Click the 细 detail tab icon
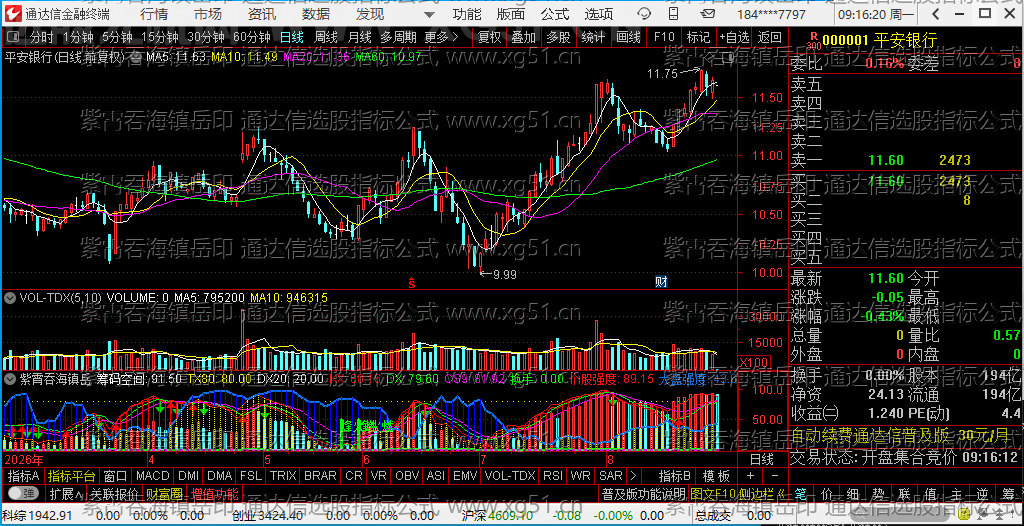1024x526 pixels. (x=853, y=493)
